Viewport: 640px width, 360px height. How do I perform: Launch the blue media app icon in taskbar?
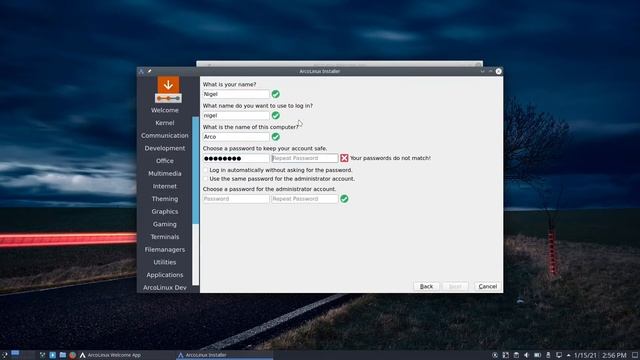(52, 355)
